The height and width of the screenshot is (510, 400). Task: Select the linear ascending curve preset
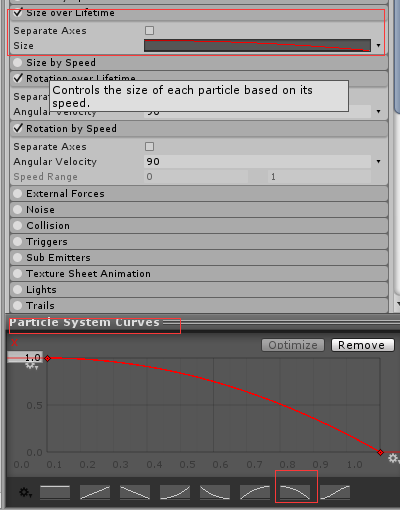coord(95,492)
